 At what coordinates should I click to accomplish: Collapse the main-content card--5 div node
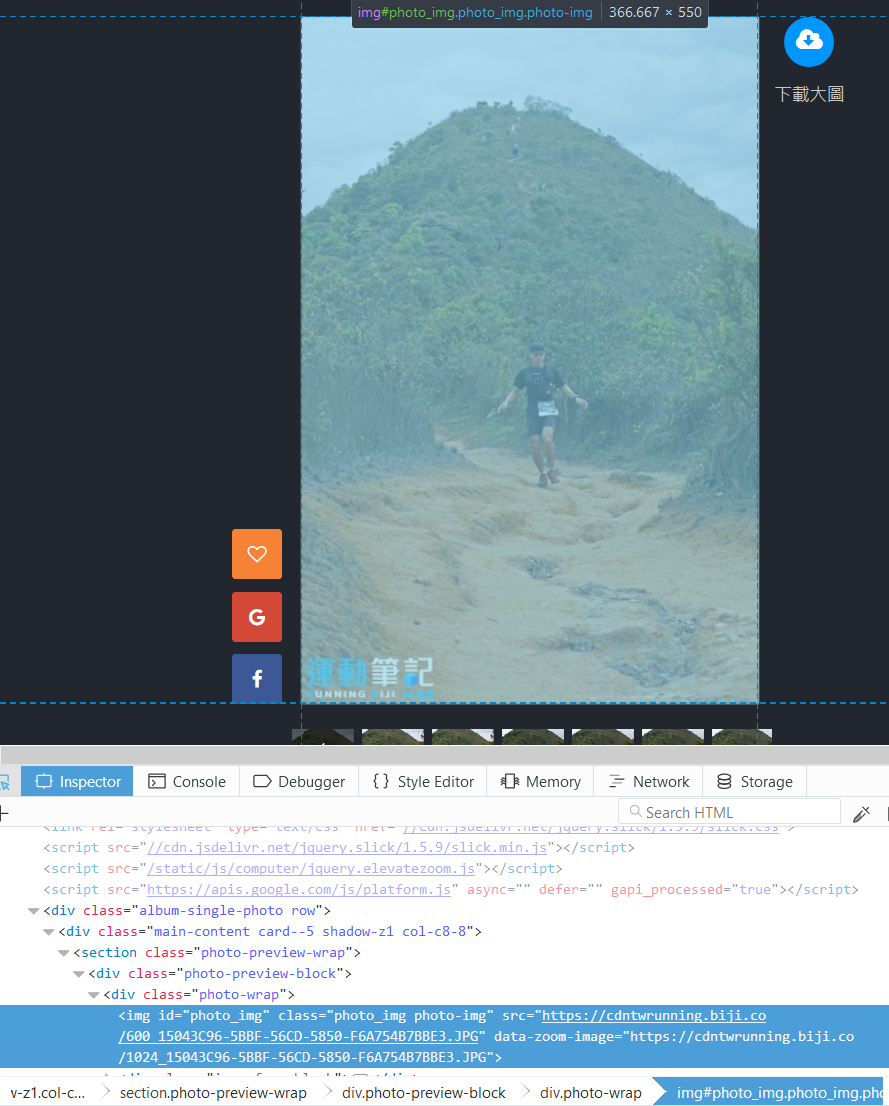pos(49,932)
